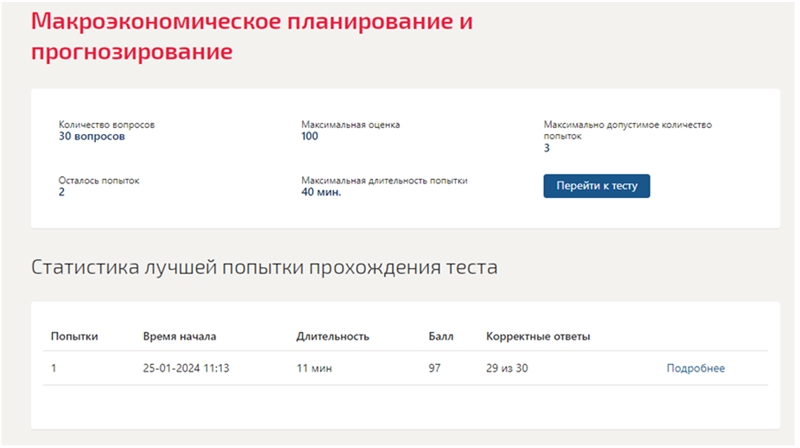Click the Количество вопросов label
Image resolution: width=800 pixels, height=448 pixels.
coord(107,125)
